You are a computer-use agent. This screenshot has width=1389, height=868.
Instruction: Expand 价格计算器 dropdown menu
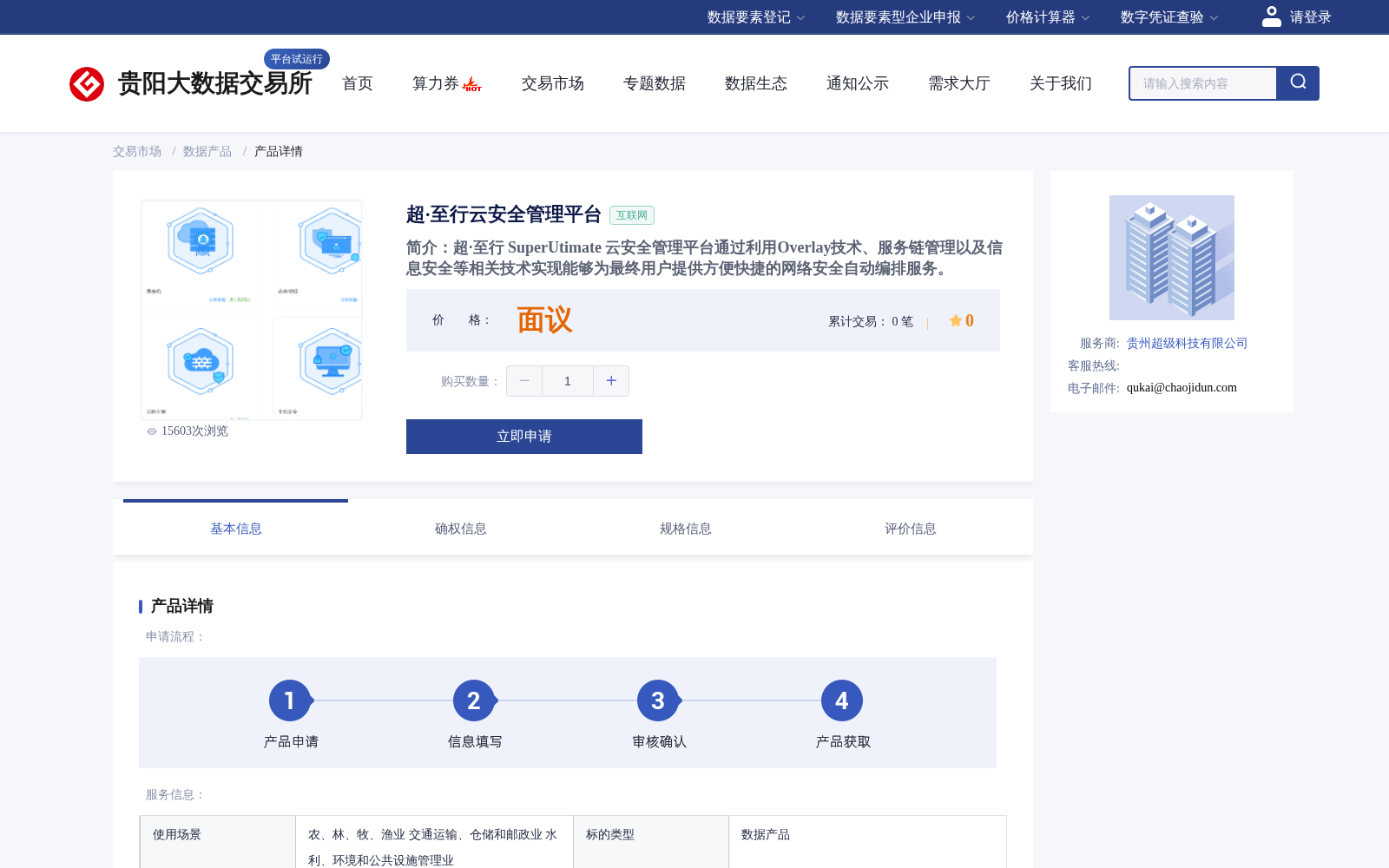click(1048, 17)
